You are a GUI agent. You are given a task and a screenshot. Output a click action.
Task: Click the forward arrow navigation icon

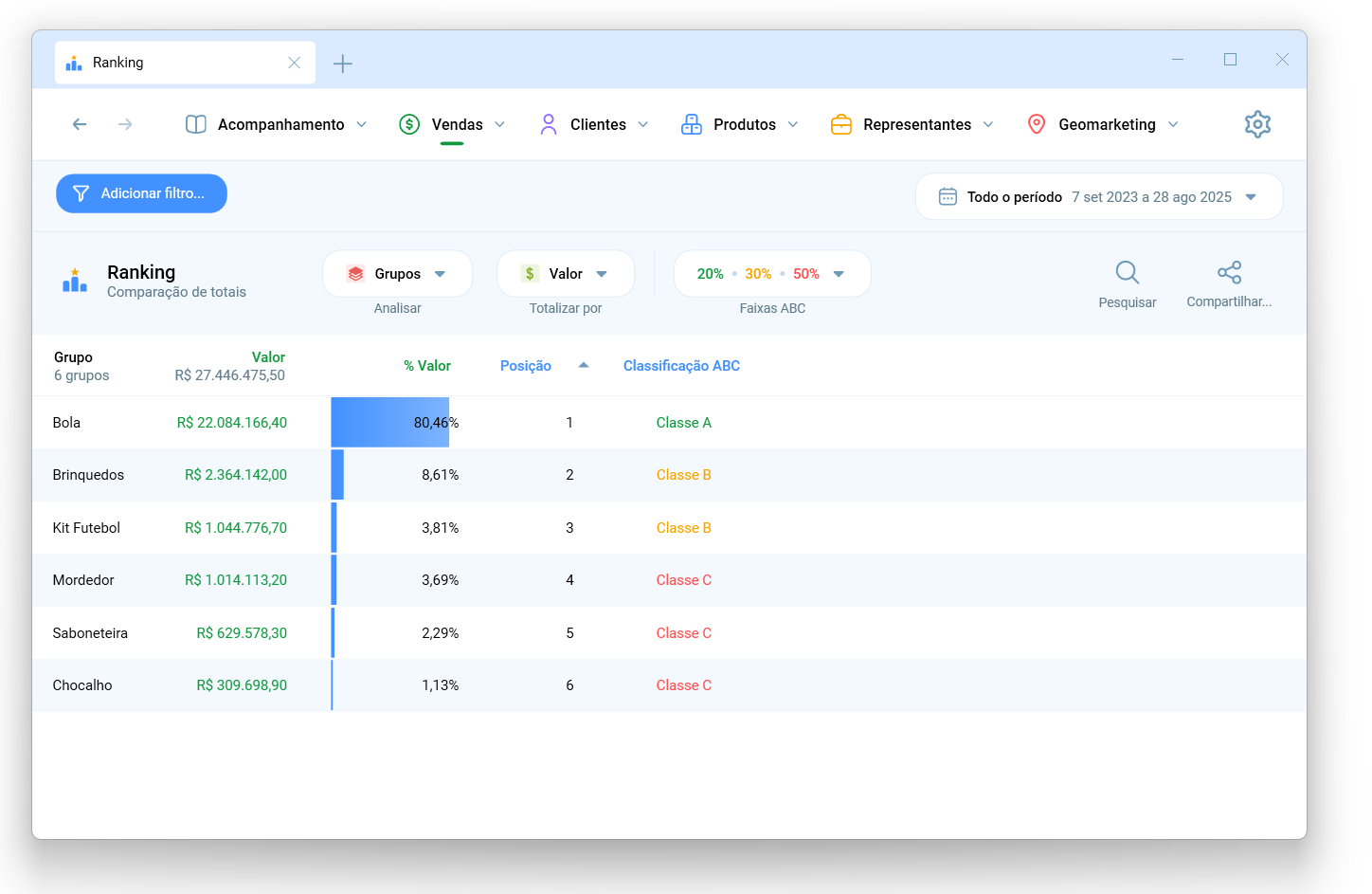point(125,124)
